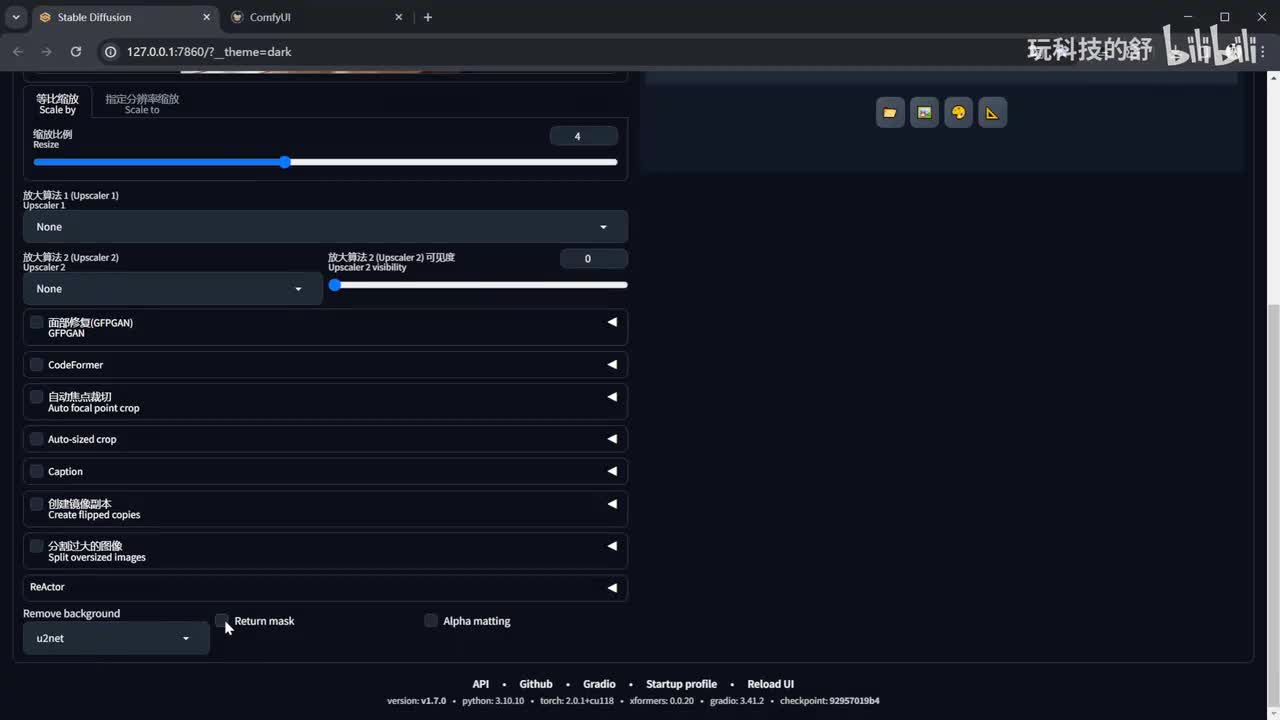Image resolution: width=1280 pixels, height=720 pixels.
Task: Click the Reload UI link
Action: [770, 684]
